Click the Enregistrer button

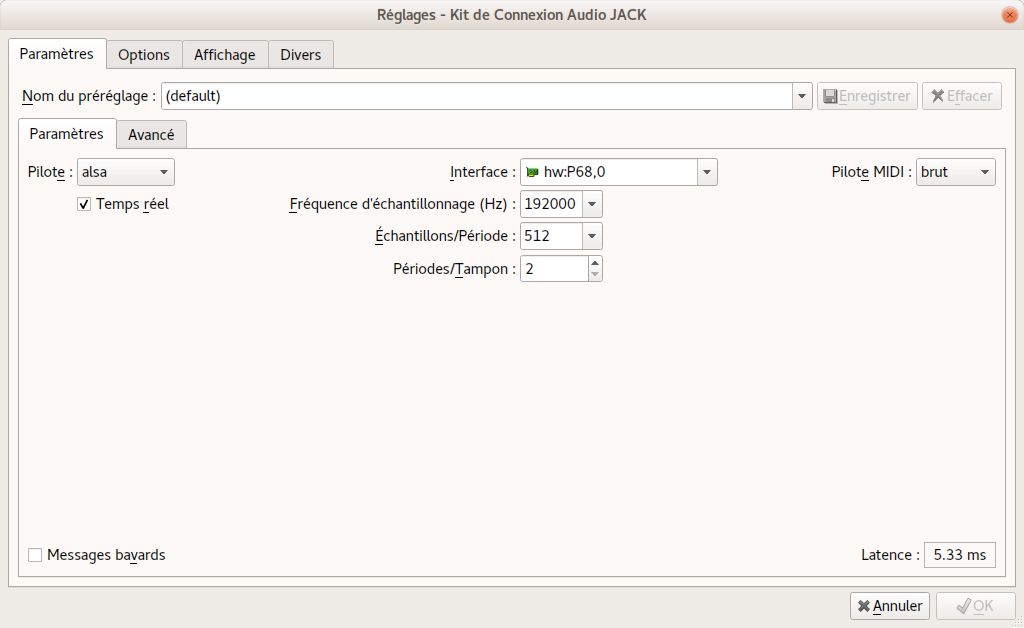pos(867,96)
